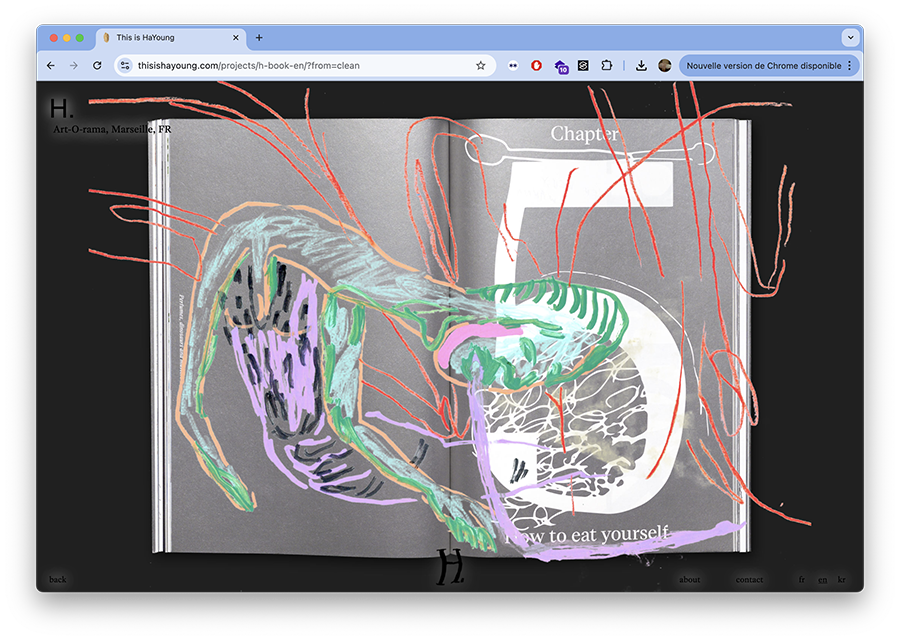Image resolution: width=900 pixels, height=640 pixels.
Task: Click the "back" link at bottom left
Action: pyautogui.click(x=58, y=580)
